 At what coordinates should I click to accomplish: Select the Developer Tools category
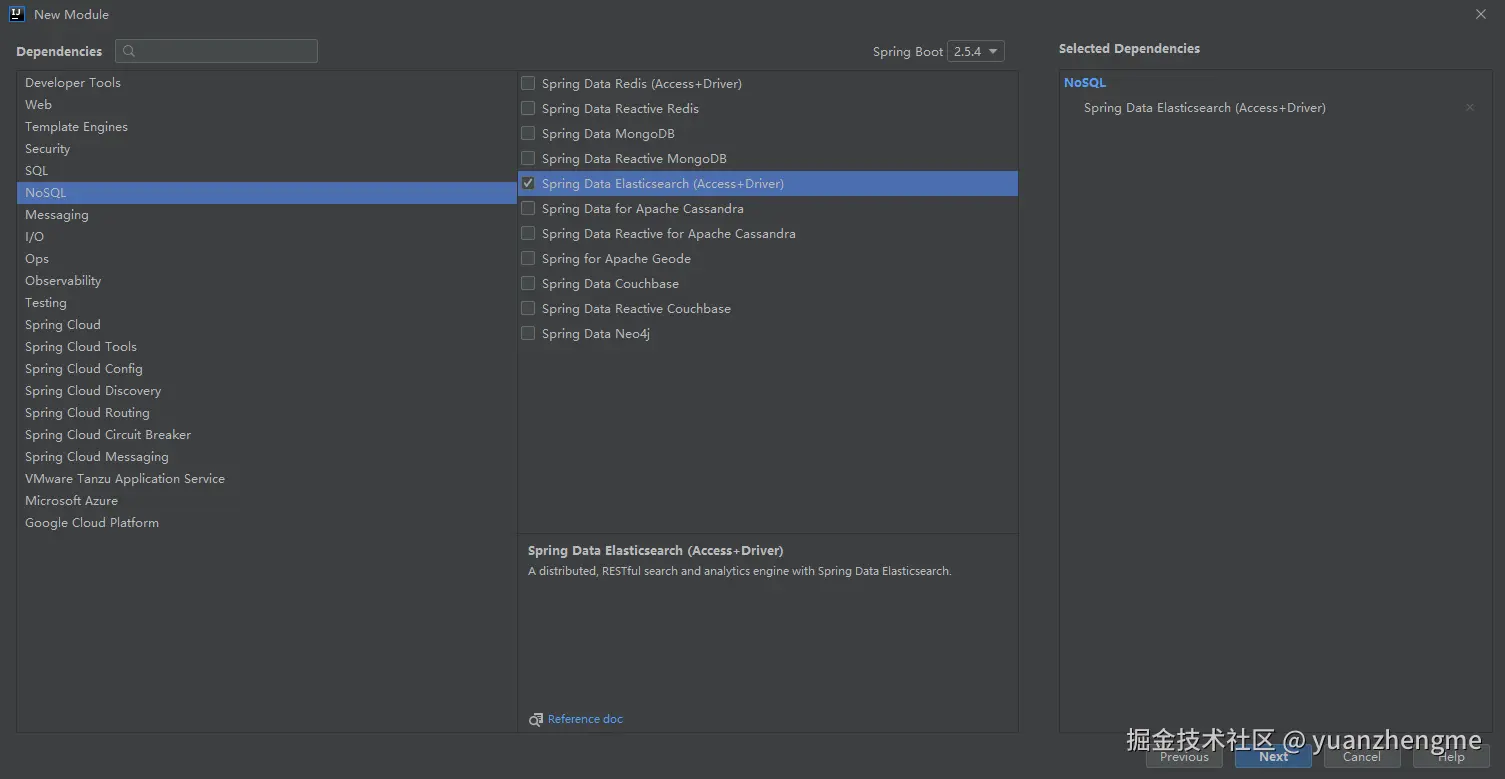pos(266,83)
